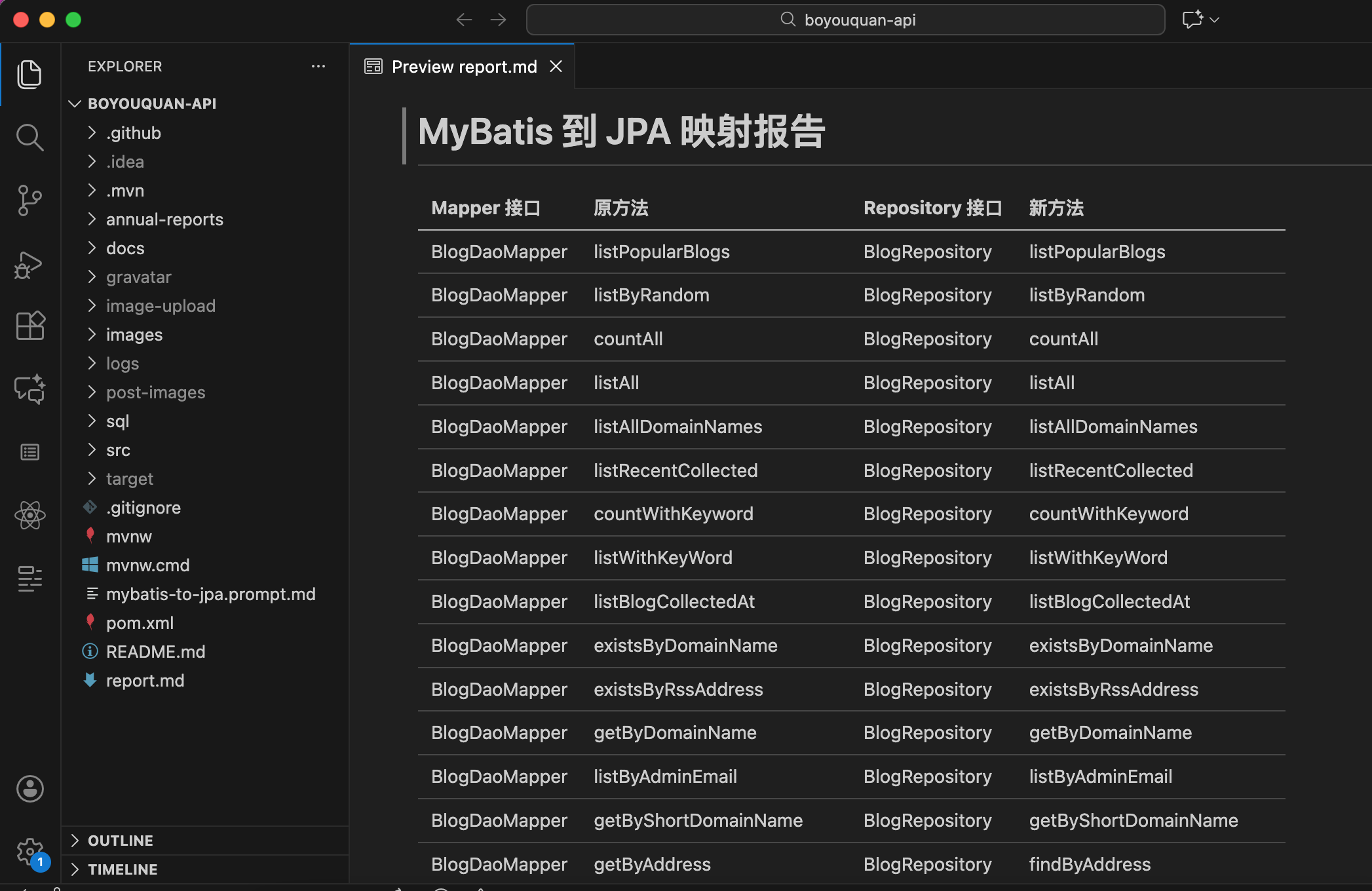
Task: Open the Source Control view
Action: pyautogui.click(x=30, y=200)
